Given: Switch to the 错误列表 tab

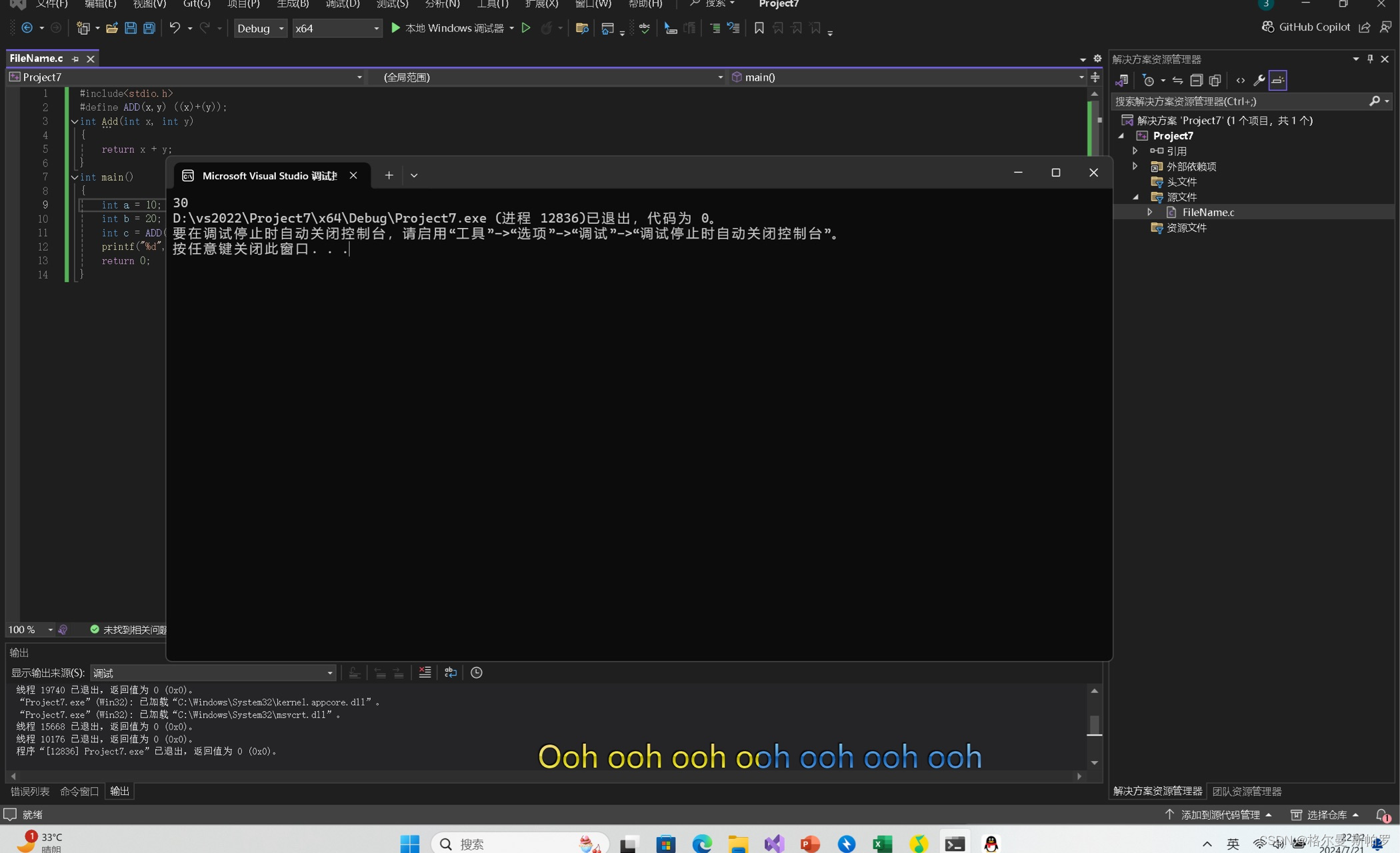Looking at the screenshot, I should pyautogui.click(x=30, y=792).
